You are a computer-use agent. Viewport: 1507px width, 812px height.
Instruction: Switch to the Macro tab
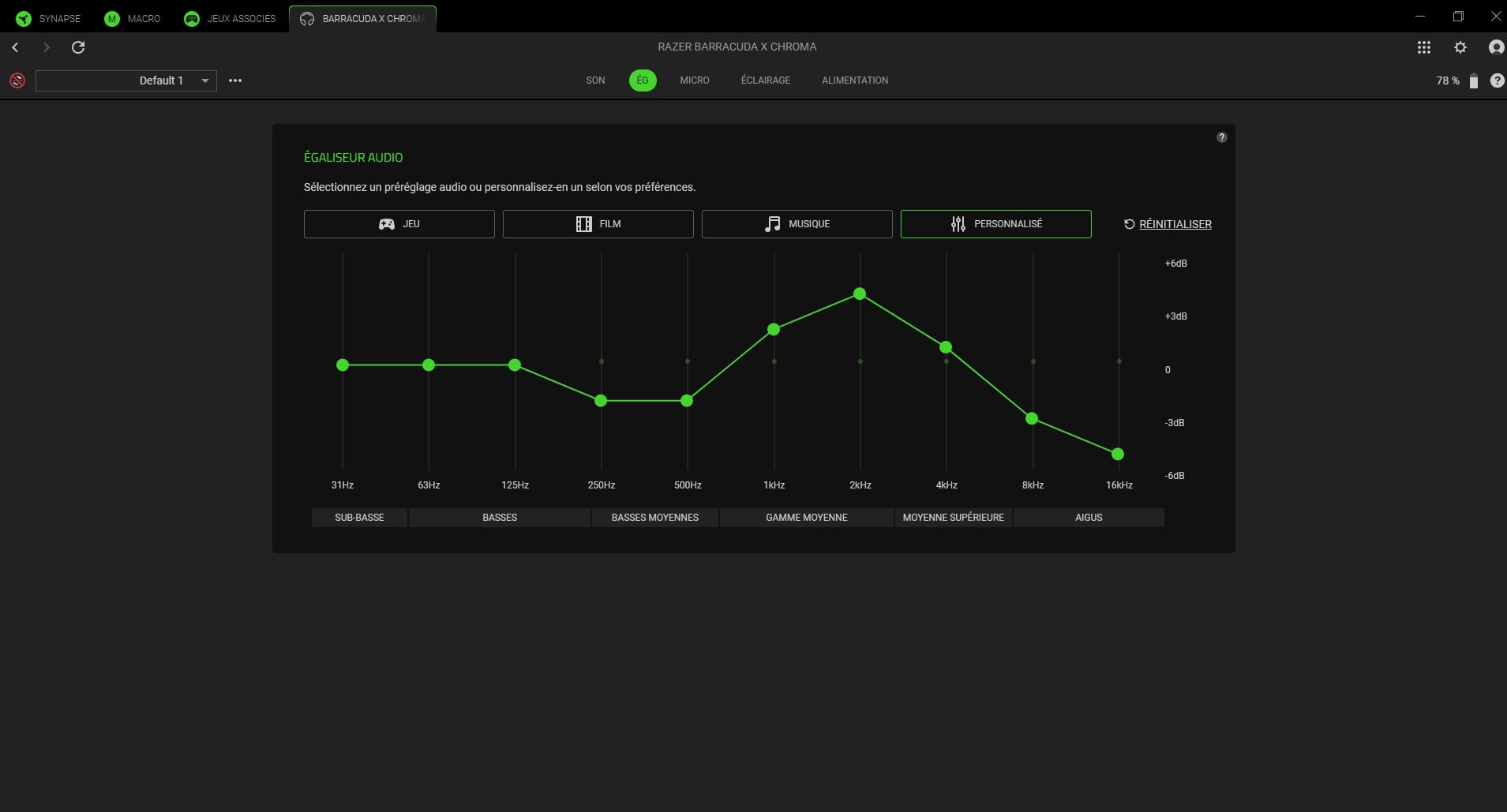tap(133, 18)
